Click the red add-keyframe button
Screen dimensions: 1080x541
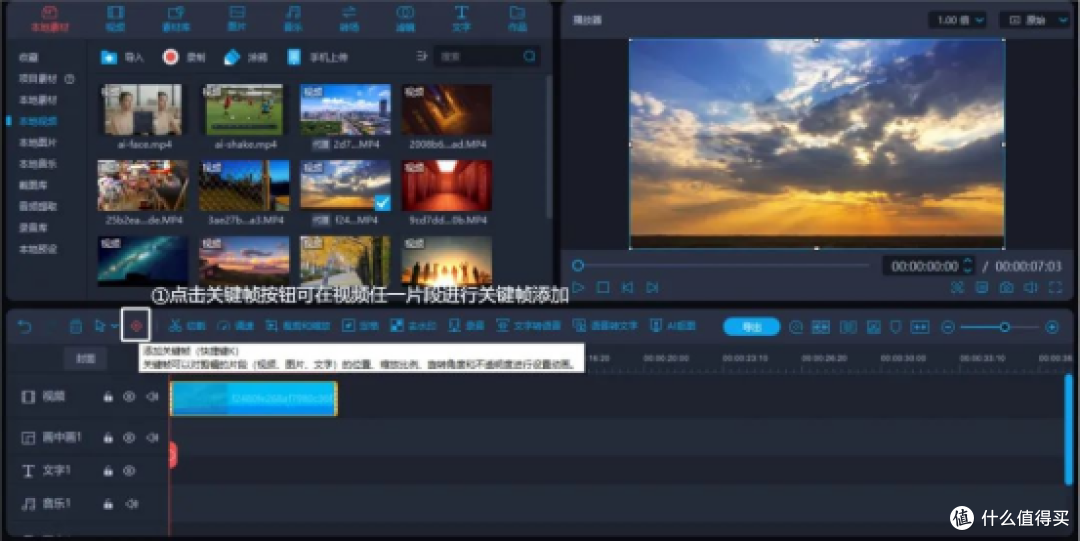pyautogui.click(x=136, y=326)
